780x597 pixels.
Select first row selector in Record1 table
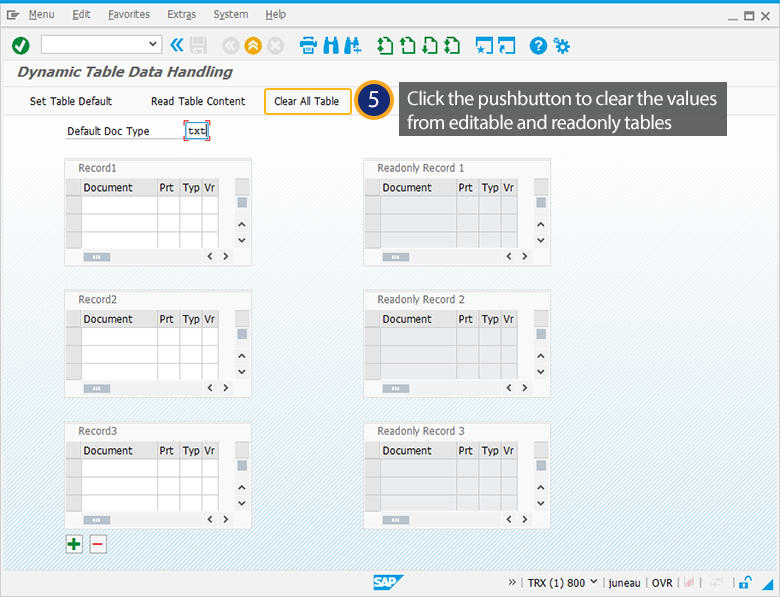click(74, 204)
